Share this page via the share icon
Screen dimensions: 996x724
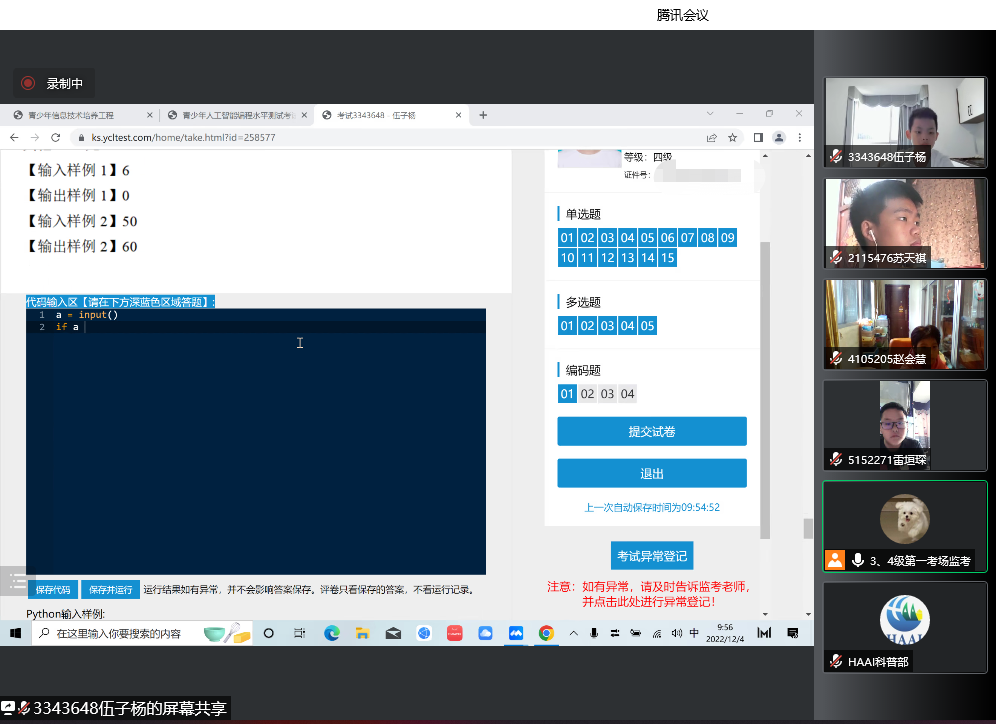tap(711, 137)
